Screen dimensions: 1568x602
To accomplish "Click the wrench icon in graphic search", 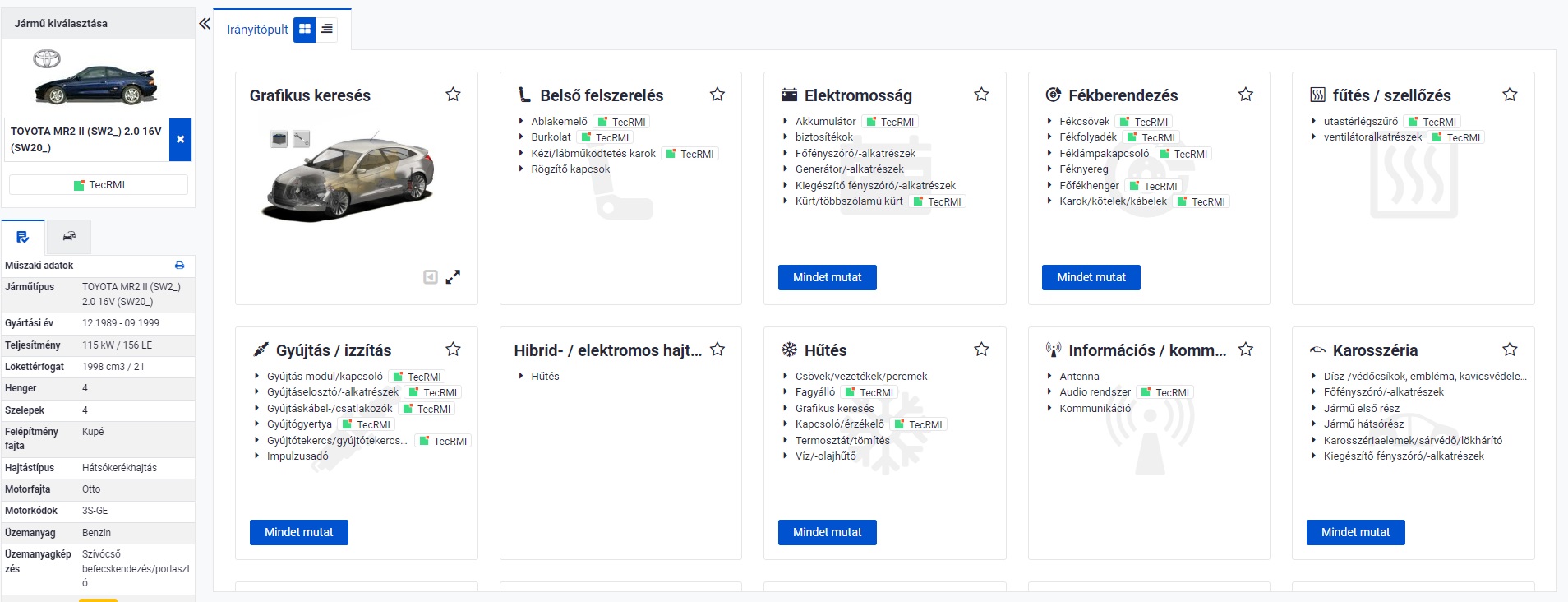I will pos(302,139).
